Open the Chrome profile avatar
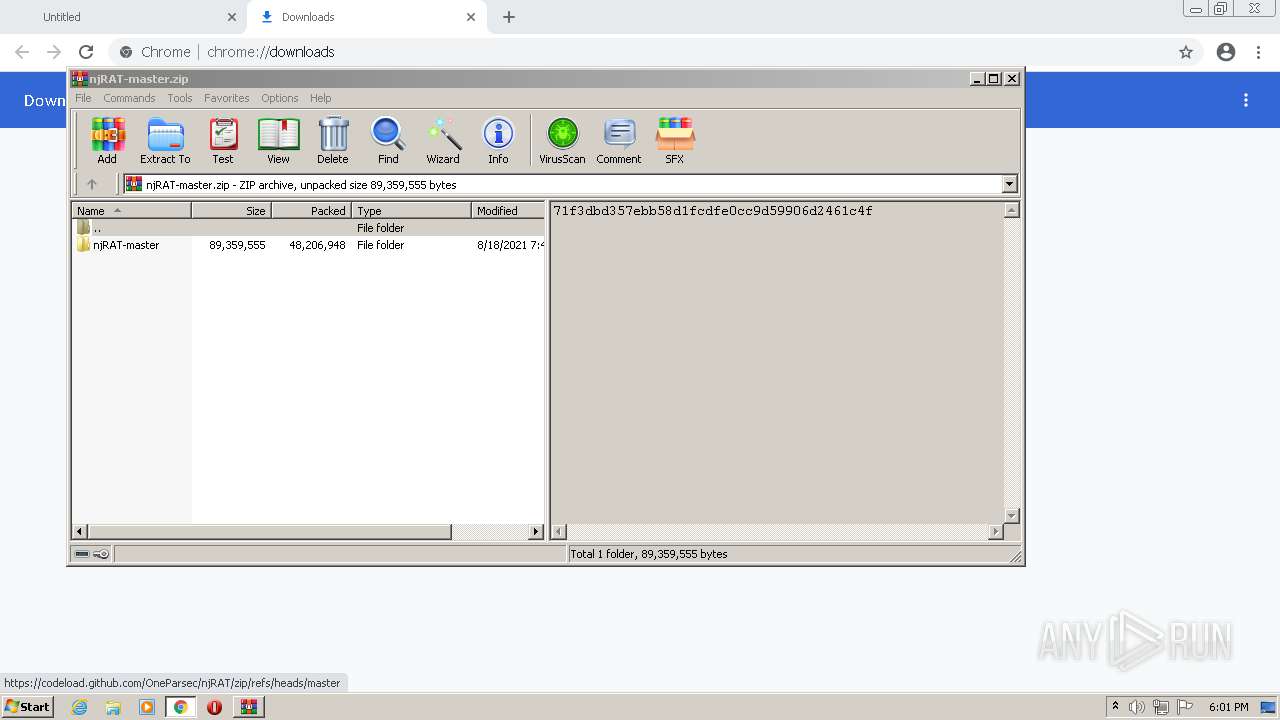The image size is (1280, 720). click(1226, 52)
